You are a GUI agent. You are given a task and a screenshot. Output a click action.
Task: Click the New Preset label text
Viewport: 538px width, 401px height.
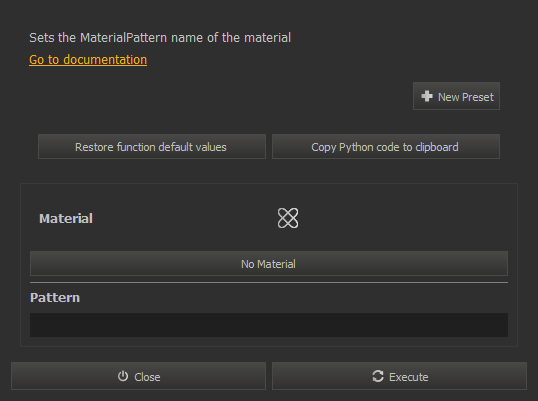[466, 97]
